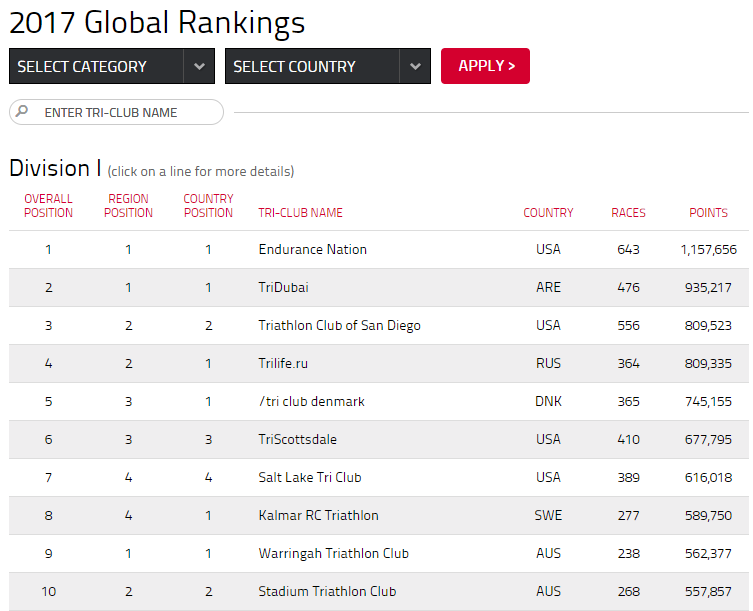Viewport: 753px width, 611px height.
Task: Expand the Select Country dropdown arrow
Action: tap(415, 66)
